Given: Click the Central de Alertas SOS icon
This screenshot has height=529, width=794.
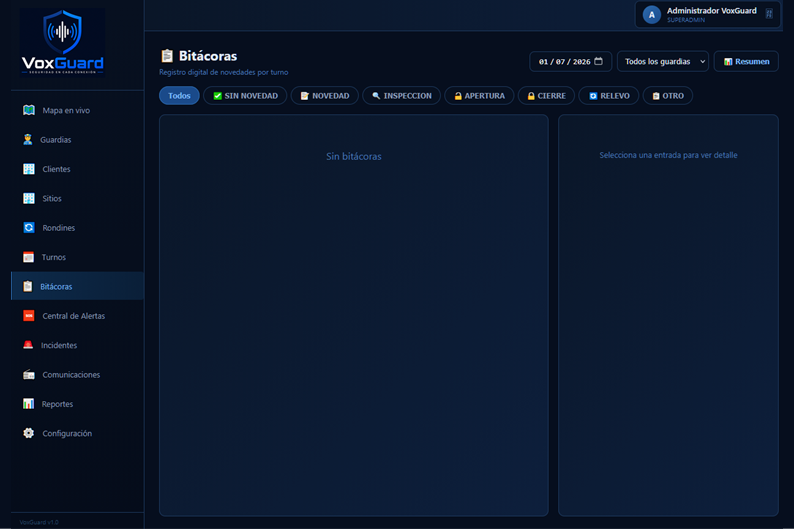Looking at the screenshot, I should point(29,315).
